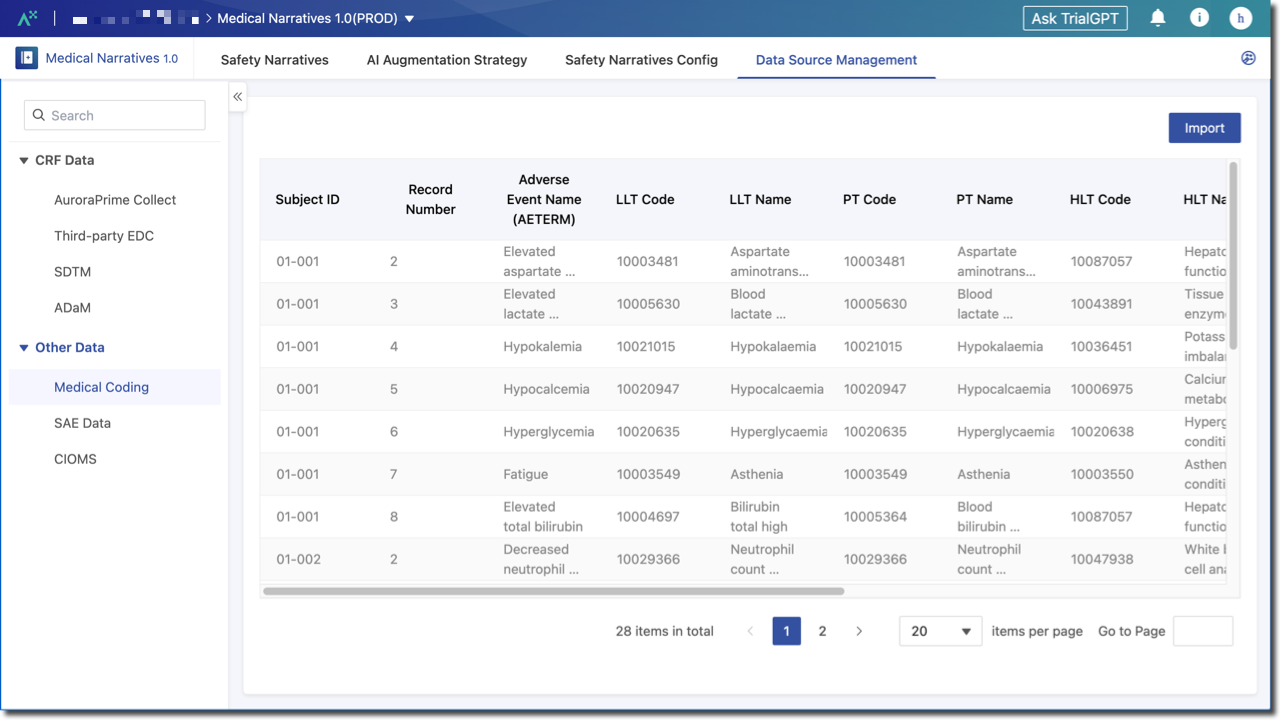The height and width of the screenshot is (720, 1280).
Task: Click the round icon right of the tabs
Action: pos(1248,58)
